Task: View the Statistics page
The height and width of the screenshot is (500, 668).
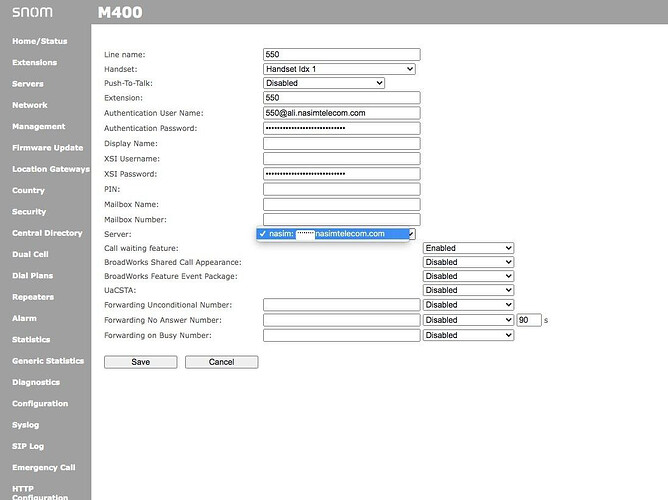Action: [31, 339]
